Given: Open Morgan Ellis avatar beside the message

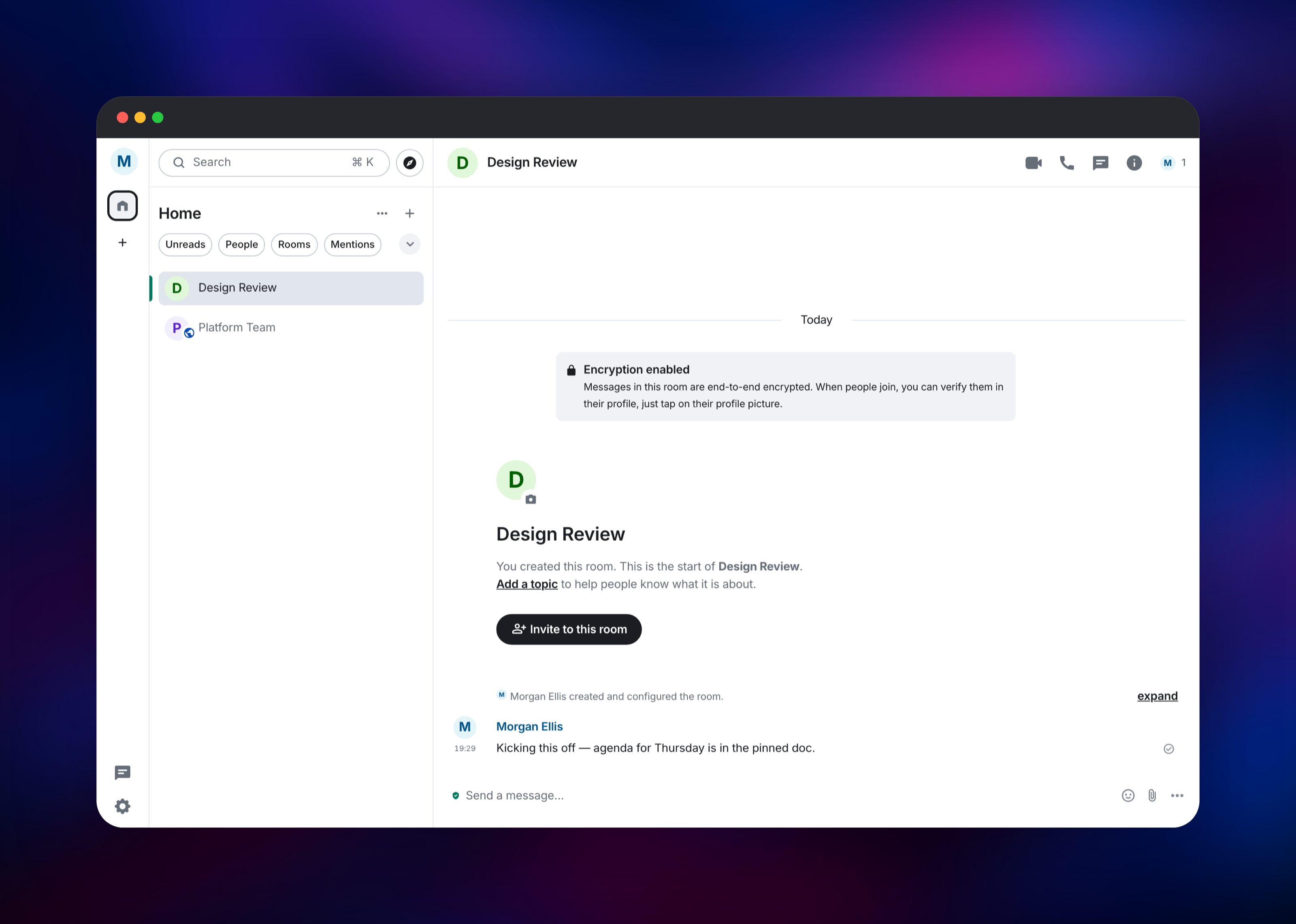Looking at the screenshot, I should 465,727.
